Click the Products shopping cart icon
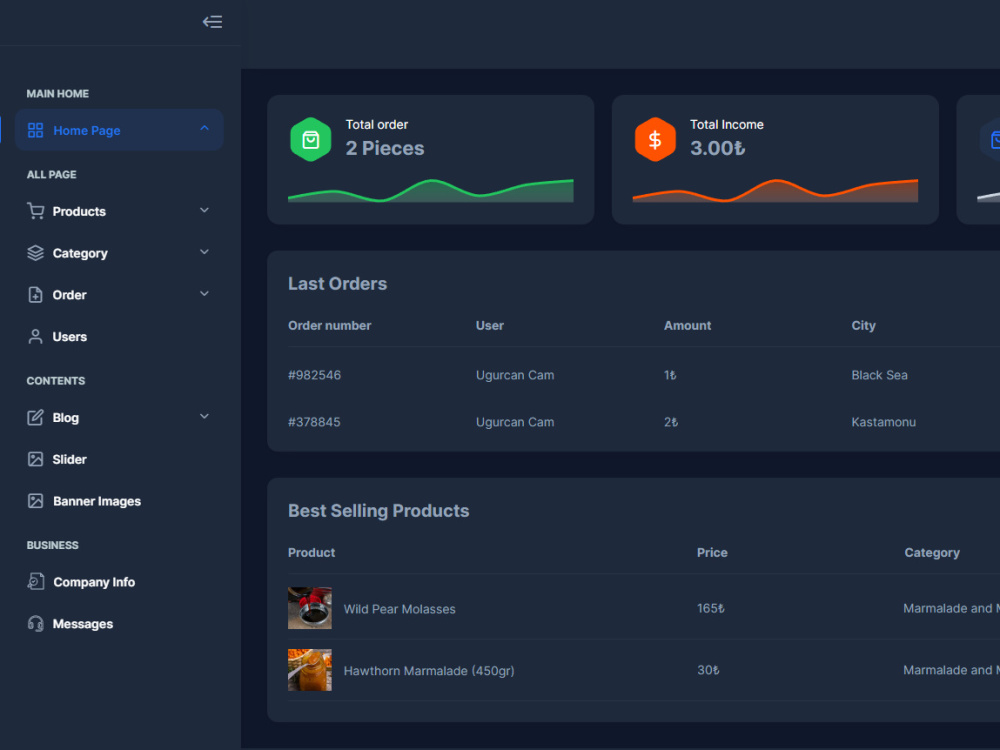Screen dimensions: 1000x750 pos(36,210)
